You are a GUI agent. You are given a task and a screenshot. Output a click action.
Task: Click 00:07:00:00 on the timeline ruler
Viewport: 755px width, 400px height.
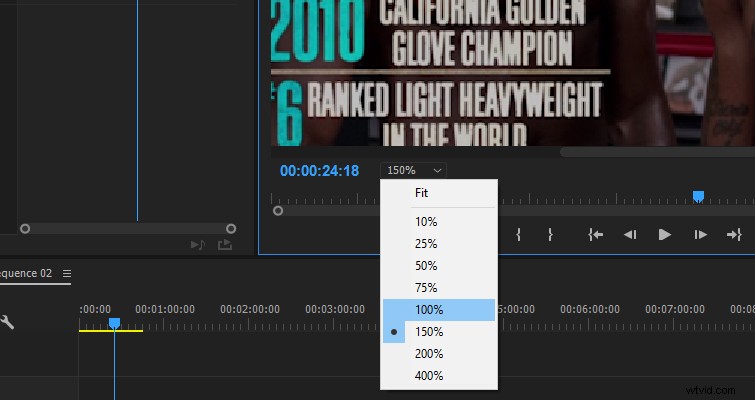click(675, 309)
